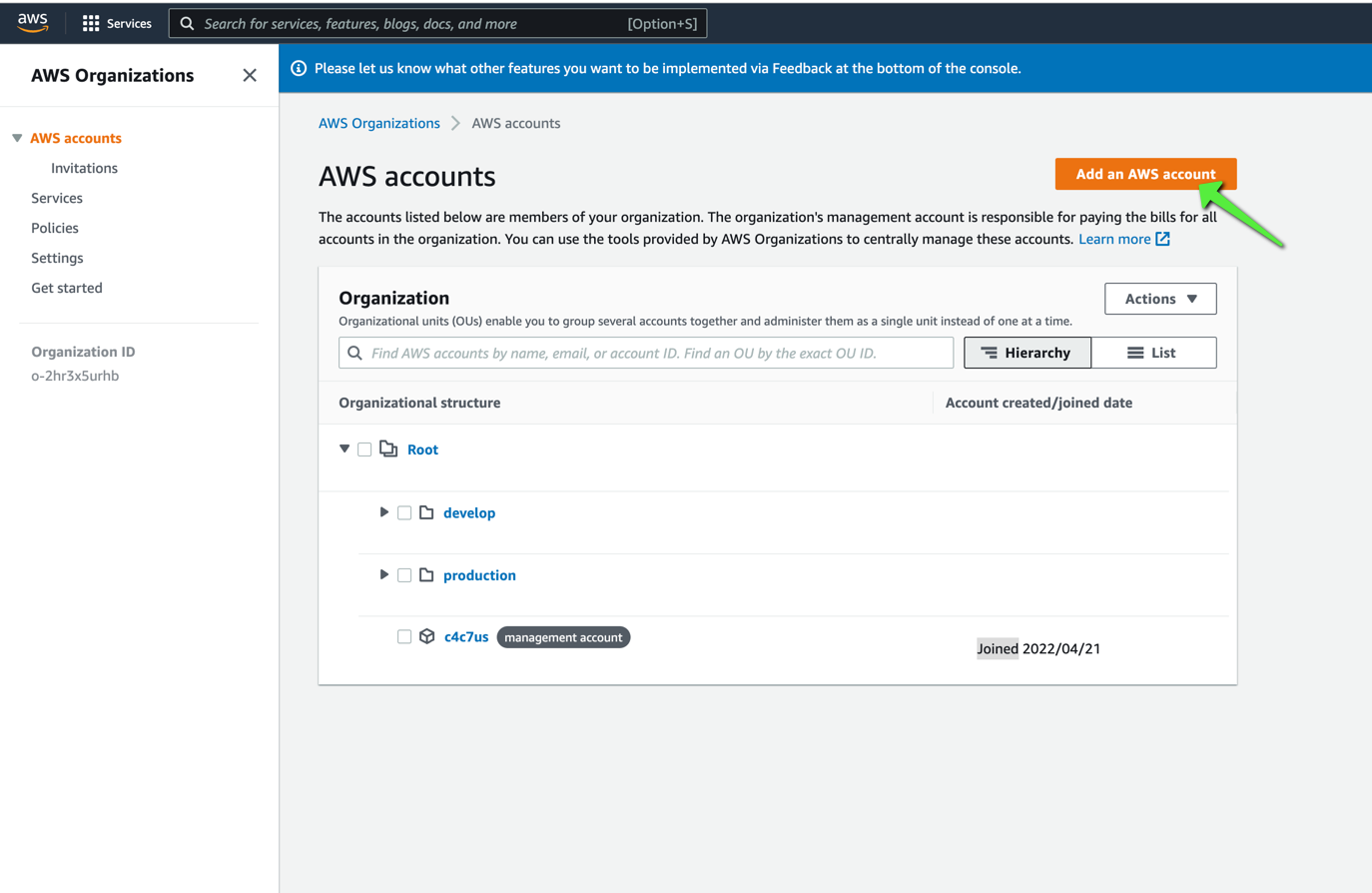
Task: Collapse the Root tree node
Action: point(344,449)
